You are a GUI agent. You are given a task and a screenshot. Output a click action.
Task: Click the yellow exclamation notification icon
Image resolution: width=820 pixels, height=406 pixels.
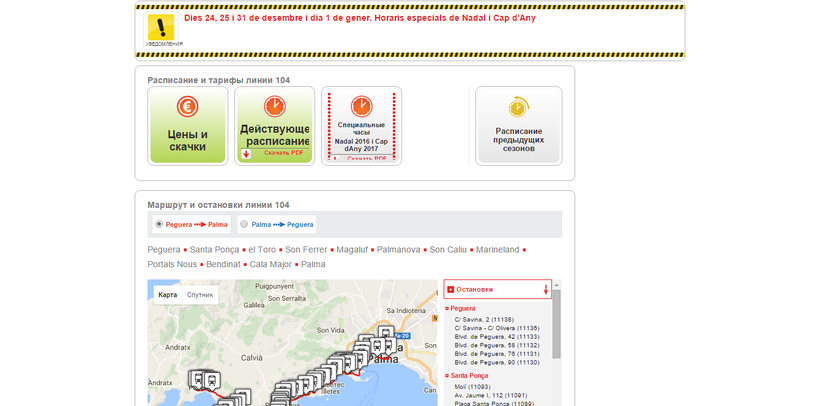click(160, 28)
